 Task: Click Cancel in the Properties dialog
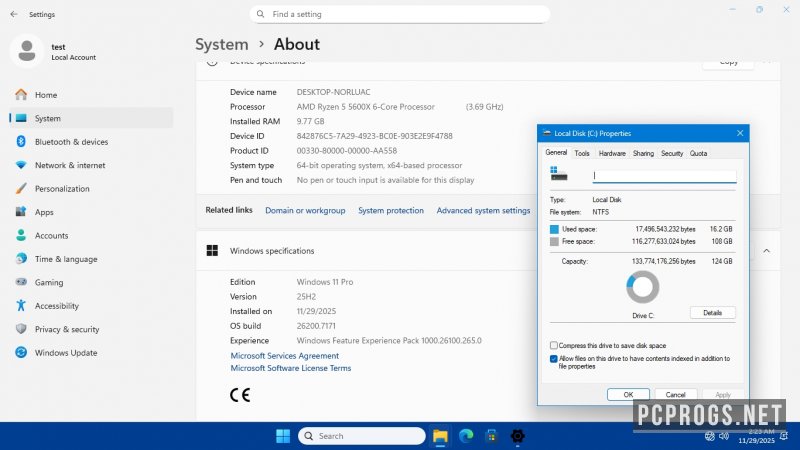[675, 394]
